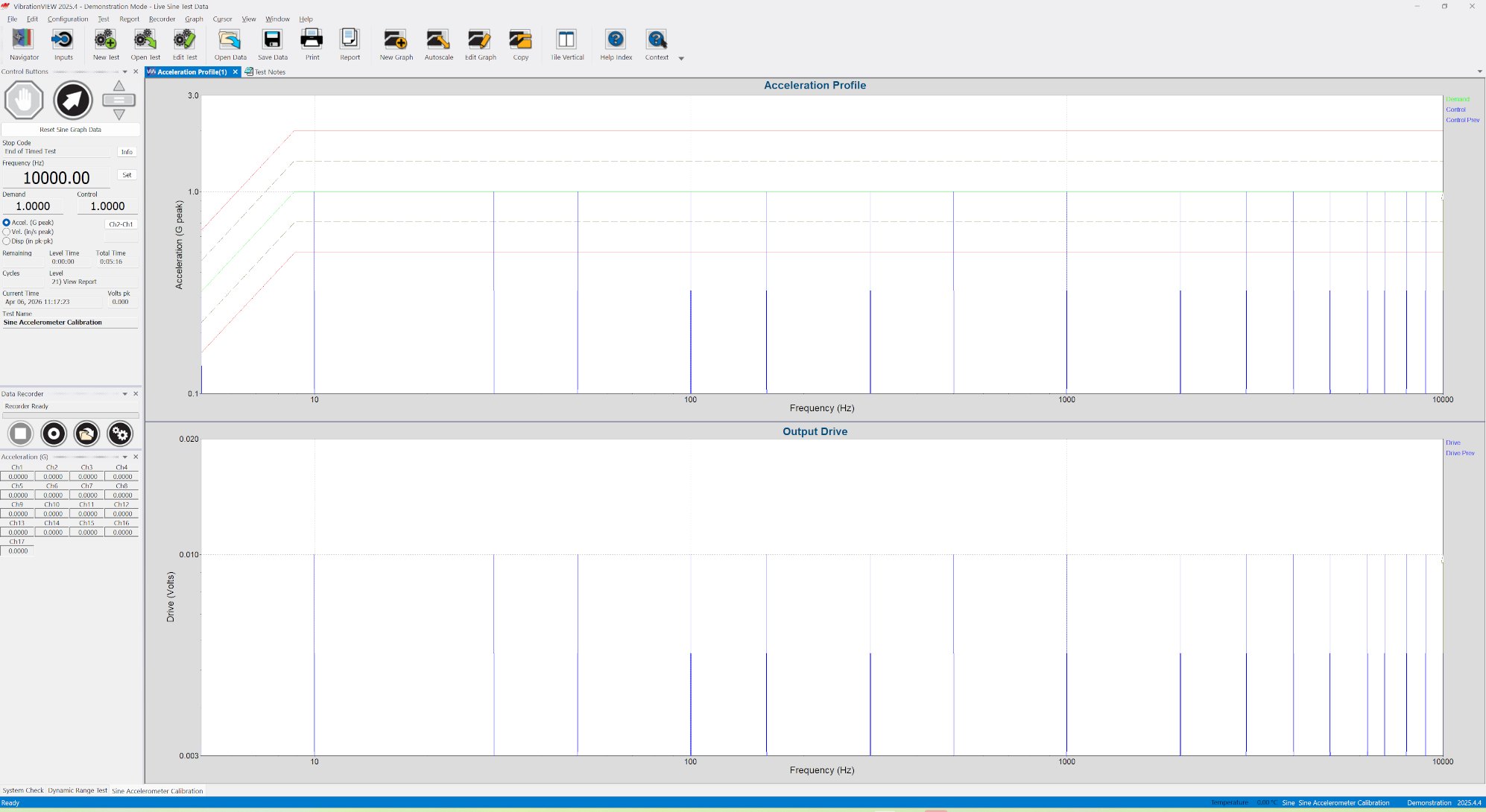Image resolution: width=1486 pixels, height=812 pixels.
Task: Open the Data Recorder panel dropdown arrow
Action: [125, 394]
